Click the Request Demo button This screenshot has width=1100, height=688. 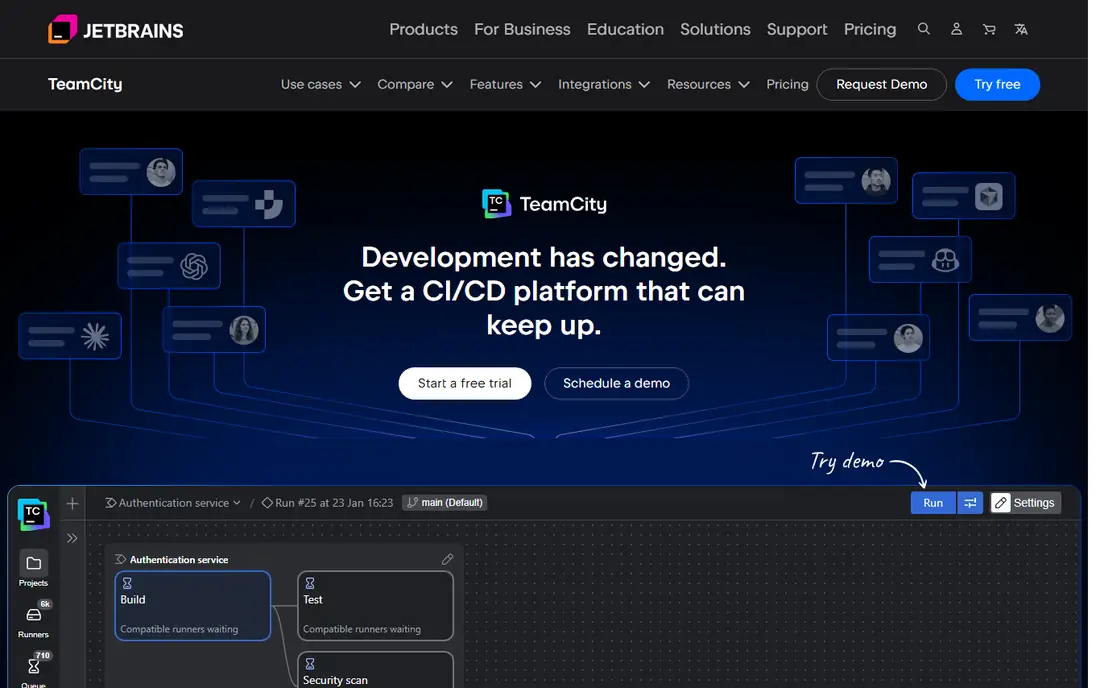pyautogui.click(x=881, y=84)
